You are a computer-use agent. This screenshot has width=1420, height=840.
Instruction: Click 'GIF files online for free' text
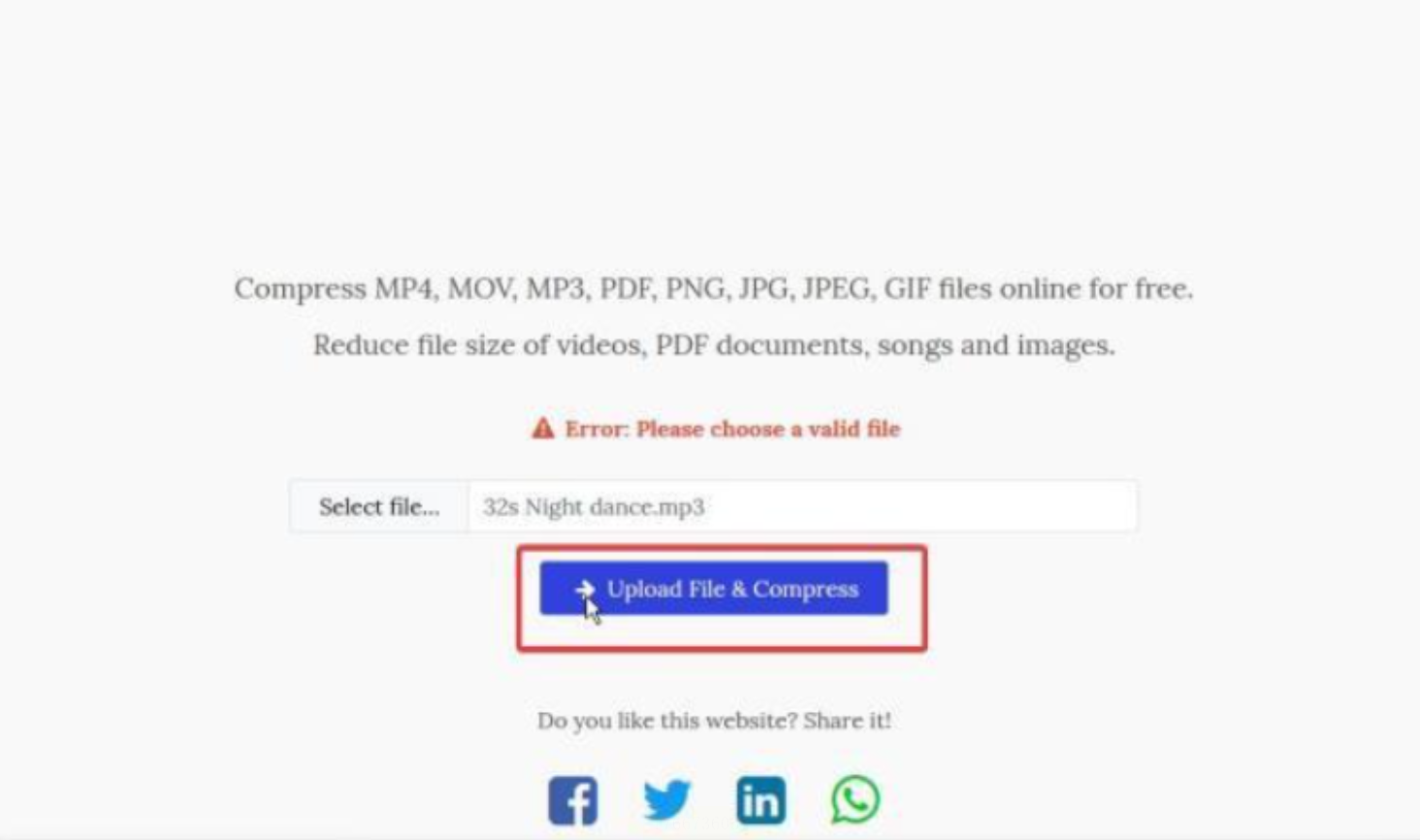tap(1039, 289)
